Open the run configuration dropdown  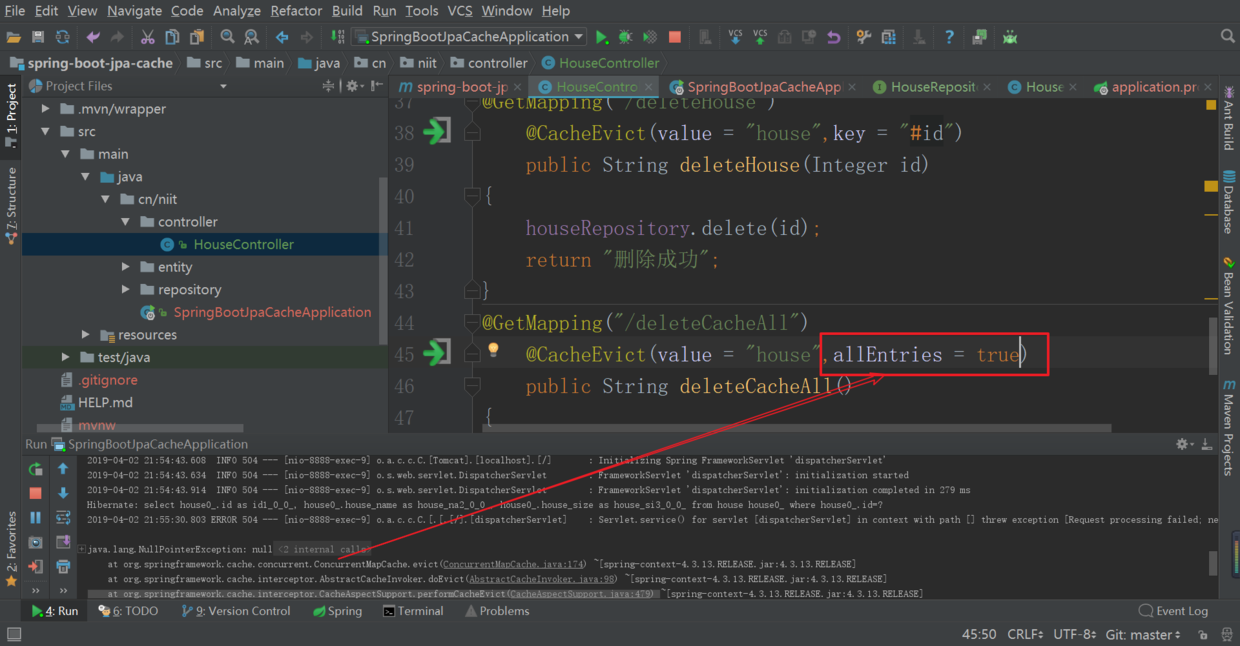tap(469, 37)
